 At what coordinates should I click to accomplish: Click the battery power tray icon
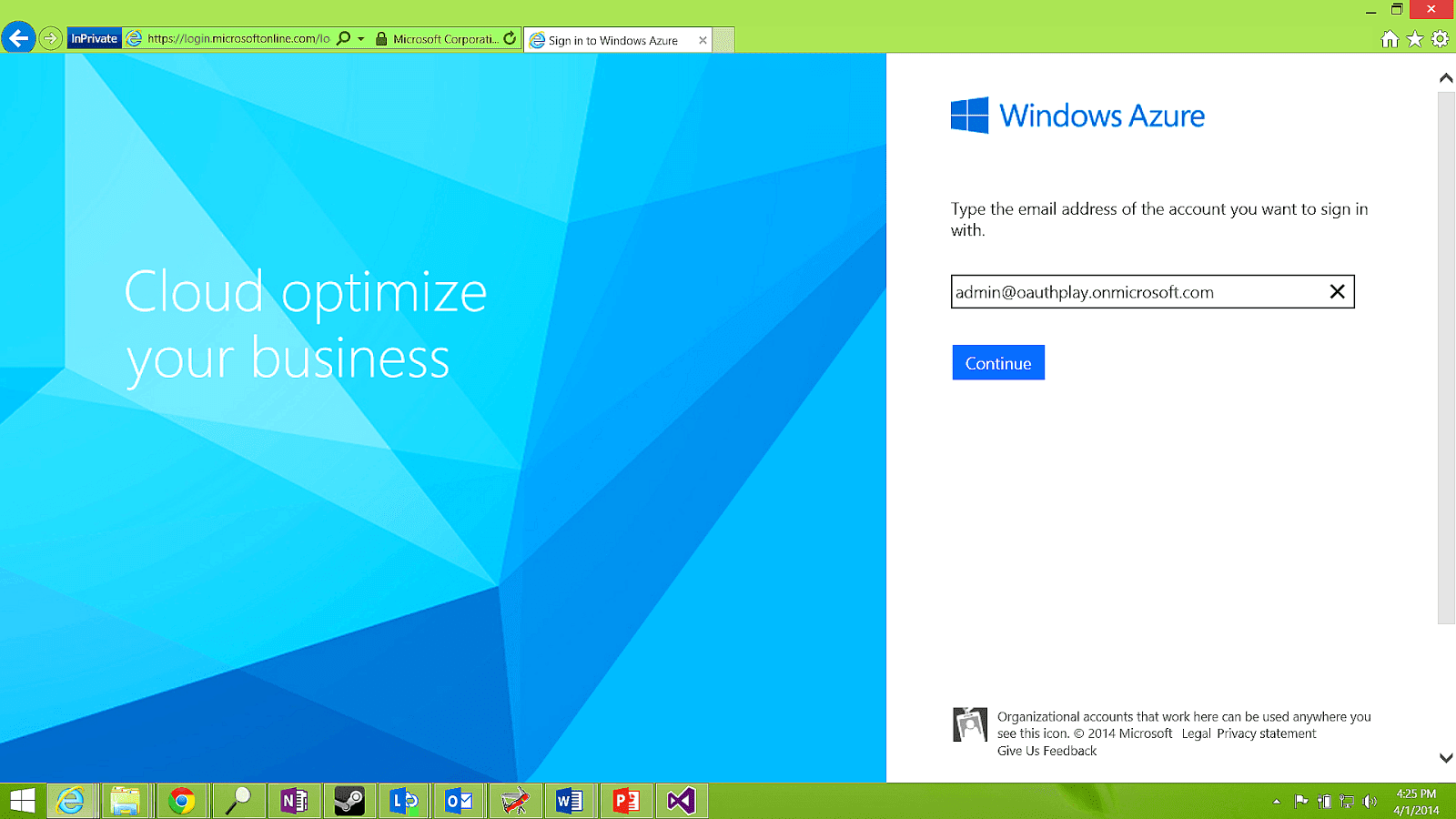pyautogui.click(x=1324, y=802)
